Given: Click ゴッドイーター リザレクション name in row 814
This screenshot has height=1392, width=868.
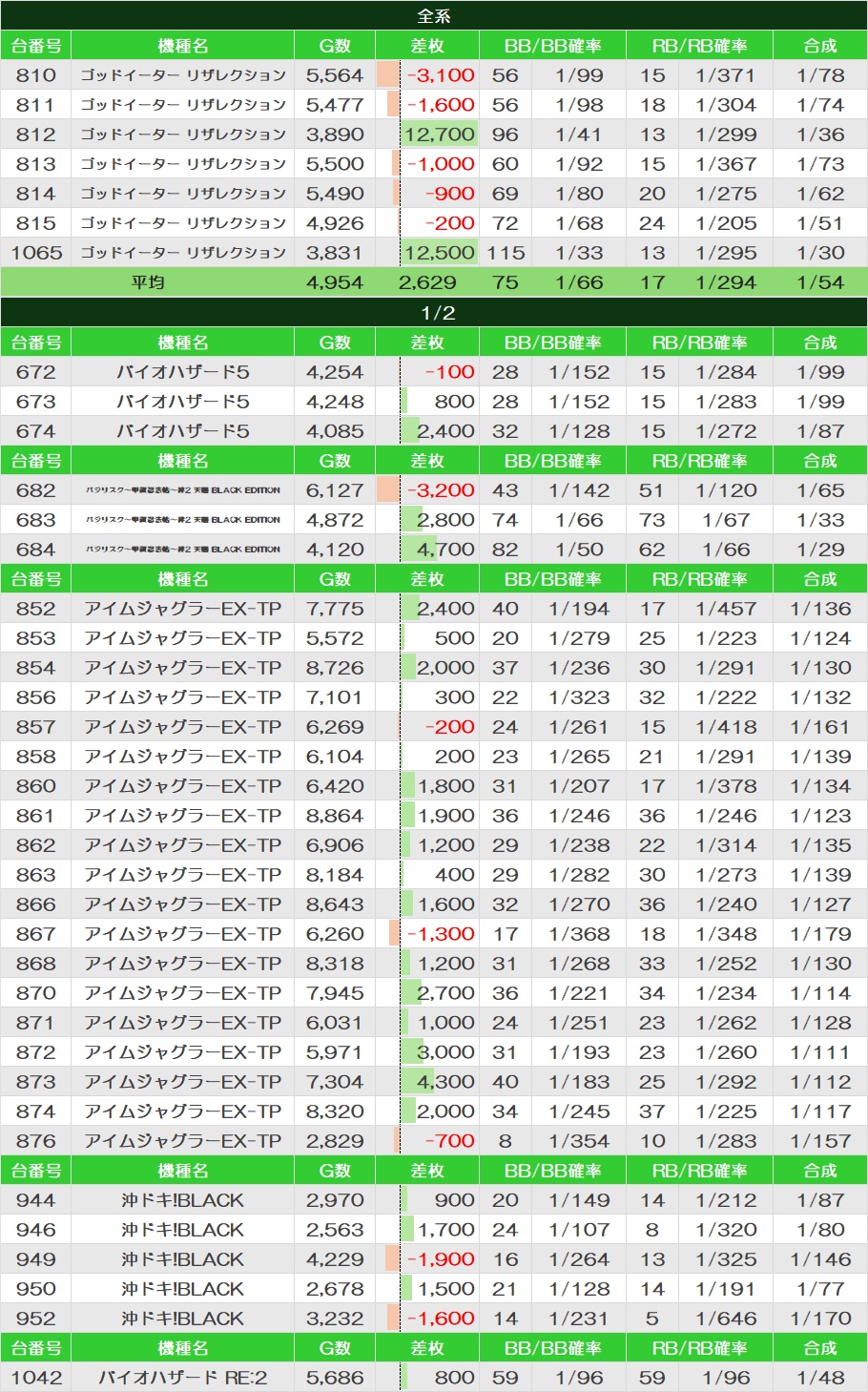Looking at the screenshot, I should point(183,194).
